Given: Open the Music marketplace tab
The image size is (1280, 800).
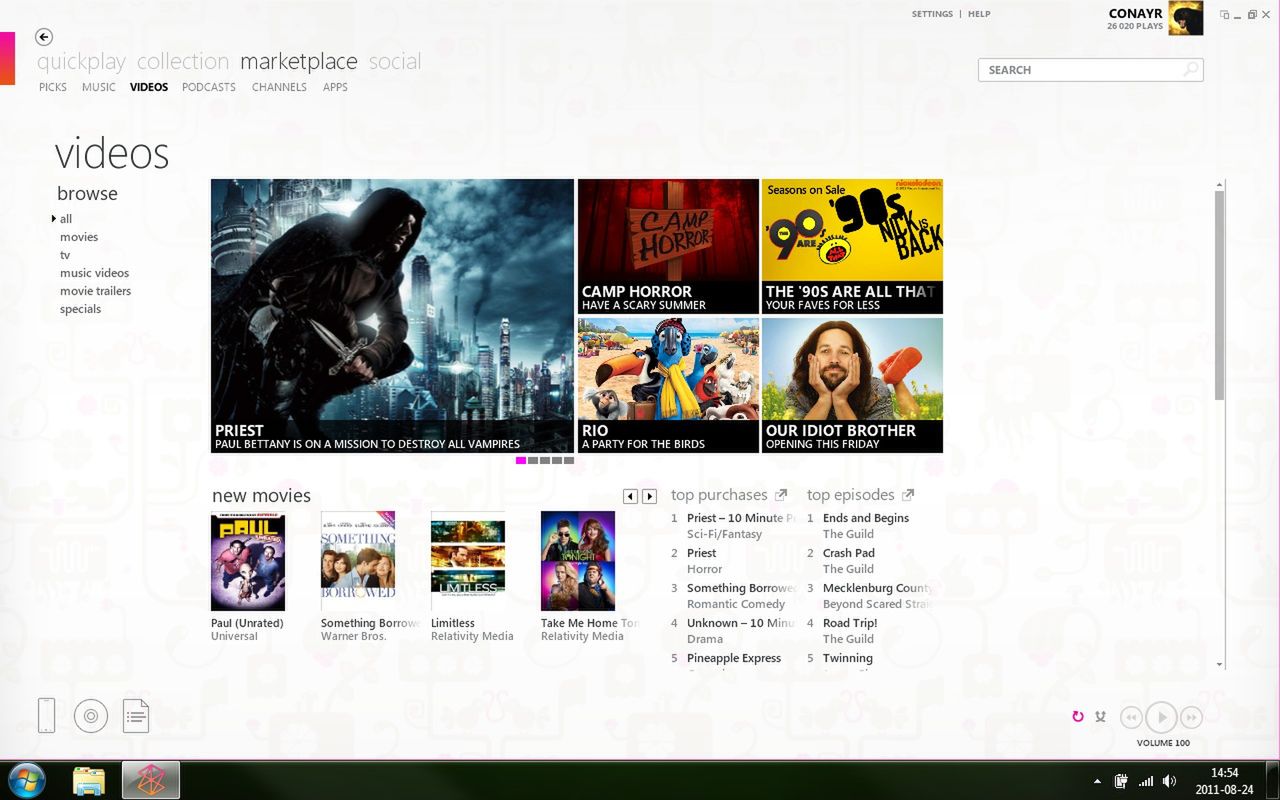Looking at the screenshot, I should click(x=99, y=87).
